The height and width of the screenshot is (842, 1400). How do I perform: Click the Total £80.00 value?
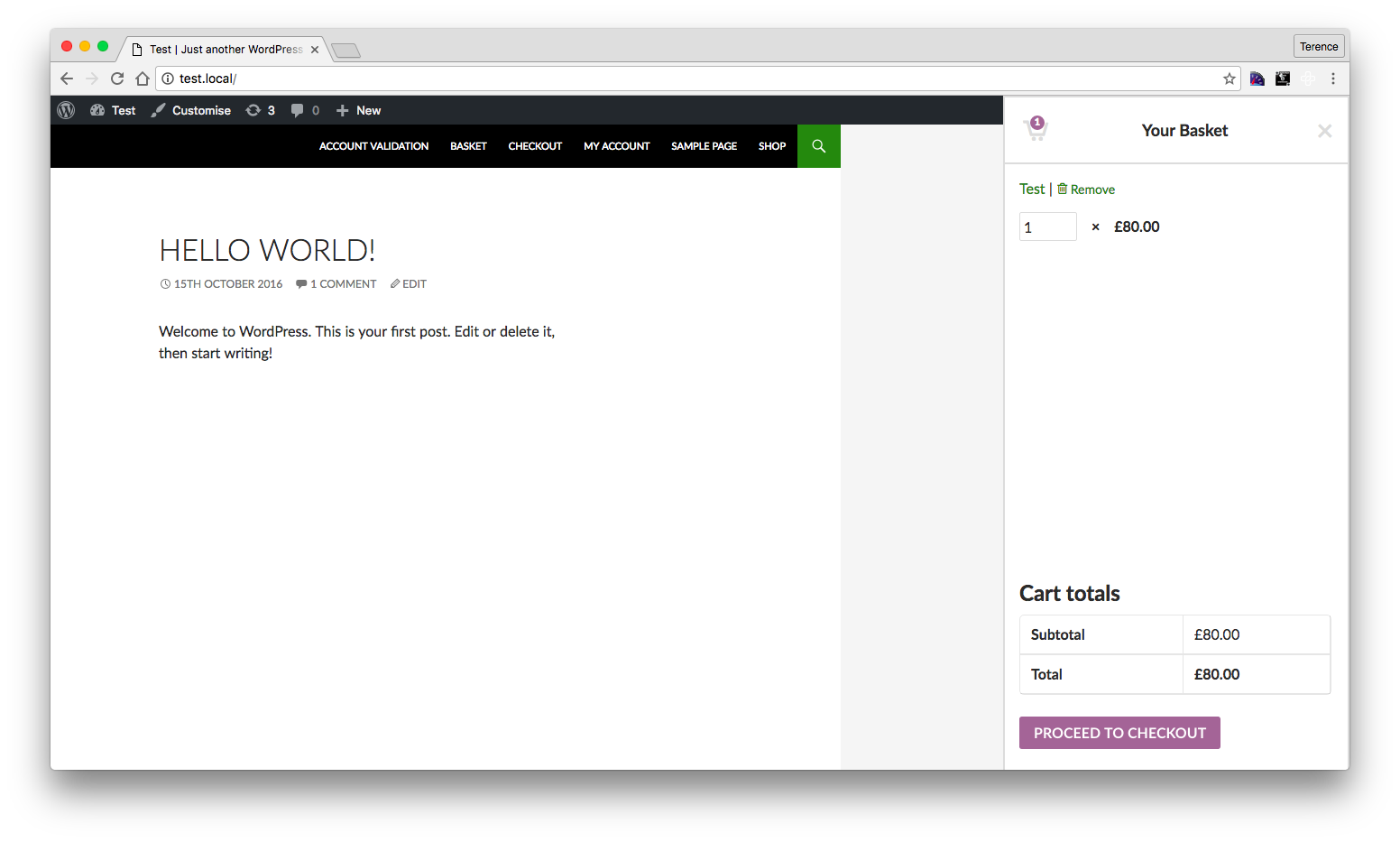pyautogui.click(x=1217, y=674)
